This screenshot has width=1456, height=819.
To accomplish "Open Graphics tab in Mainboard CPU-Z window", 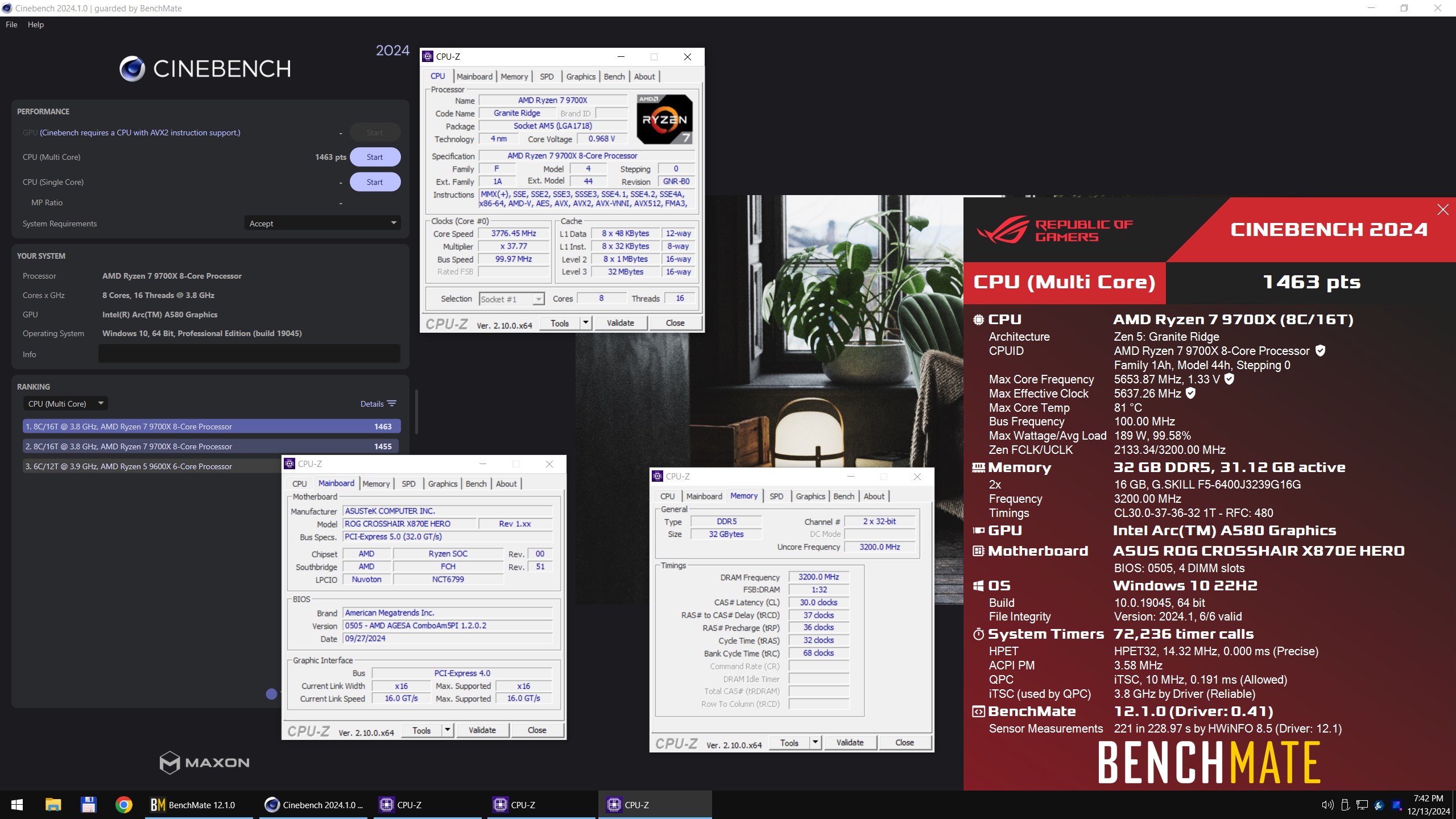I will 442,484.
